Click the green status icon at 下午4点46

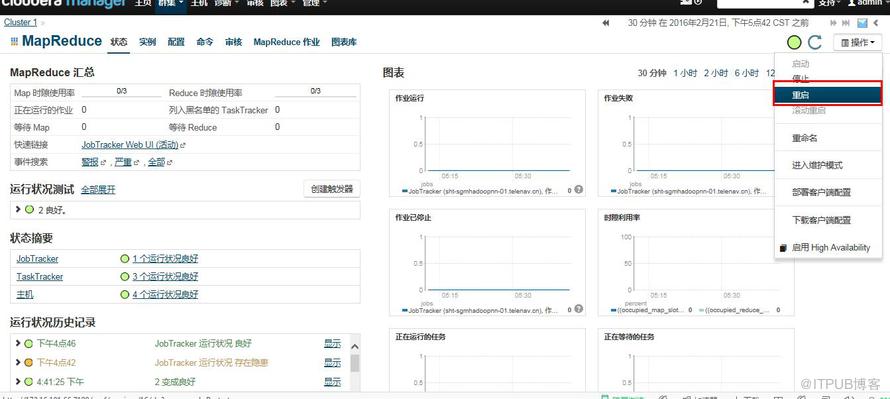(x=28, y=343)
